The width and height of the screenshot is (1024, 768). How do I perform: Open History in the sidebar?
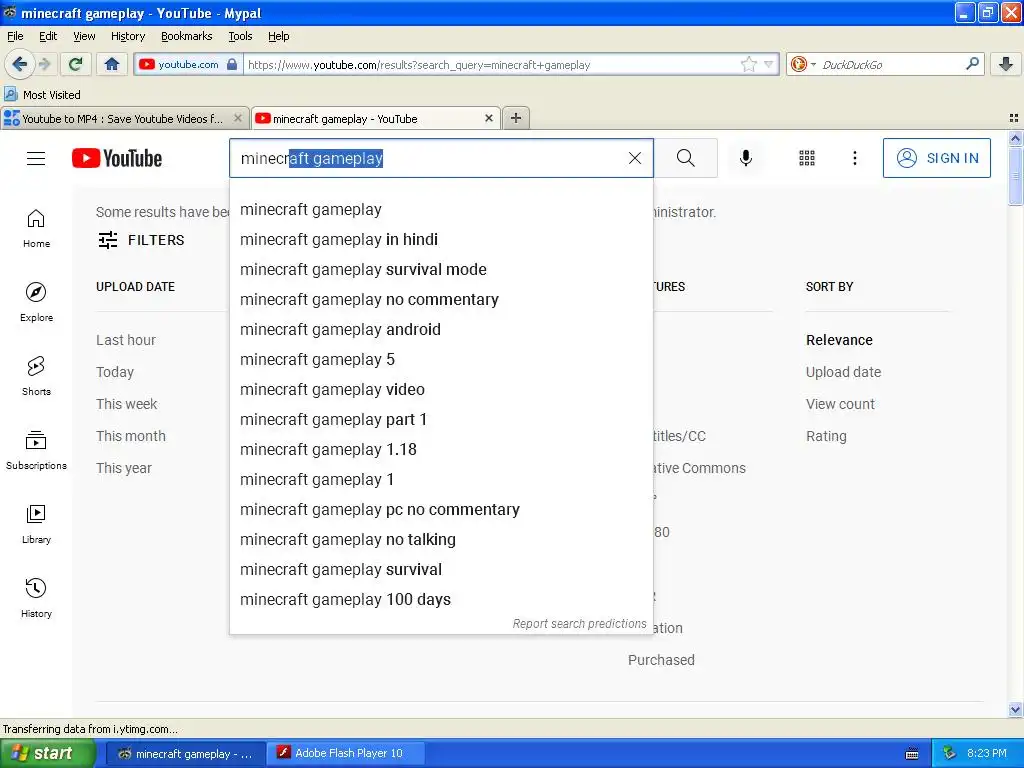click(36, 598)
